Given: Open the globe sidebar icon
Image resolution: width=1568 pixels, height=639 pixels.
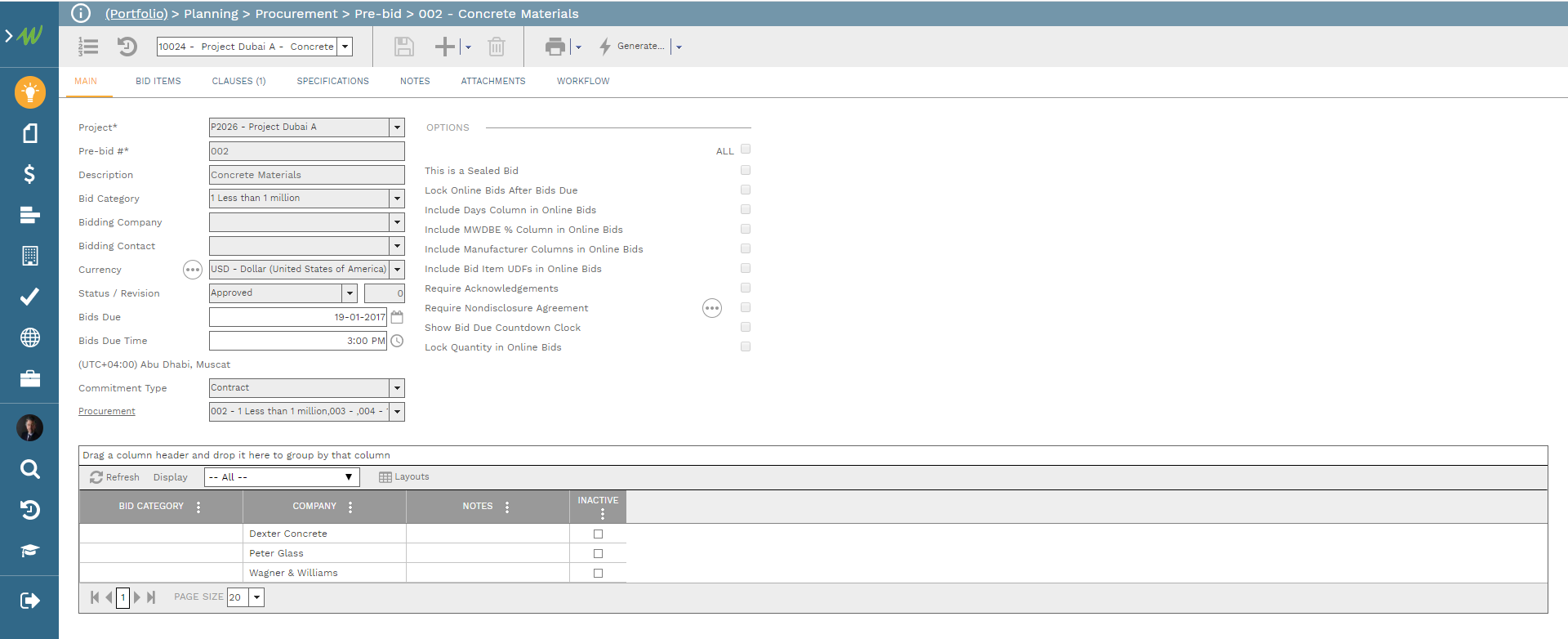Looking at the screenshot, I should point(29,337).
